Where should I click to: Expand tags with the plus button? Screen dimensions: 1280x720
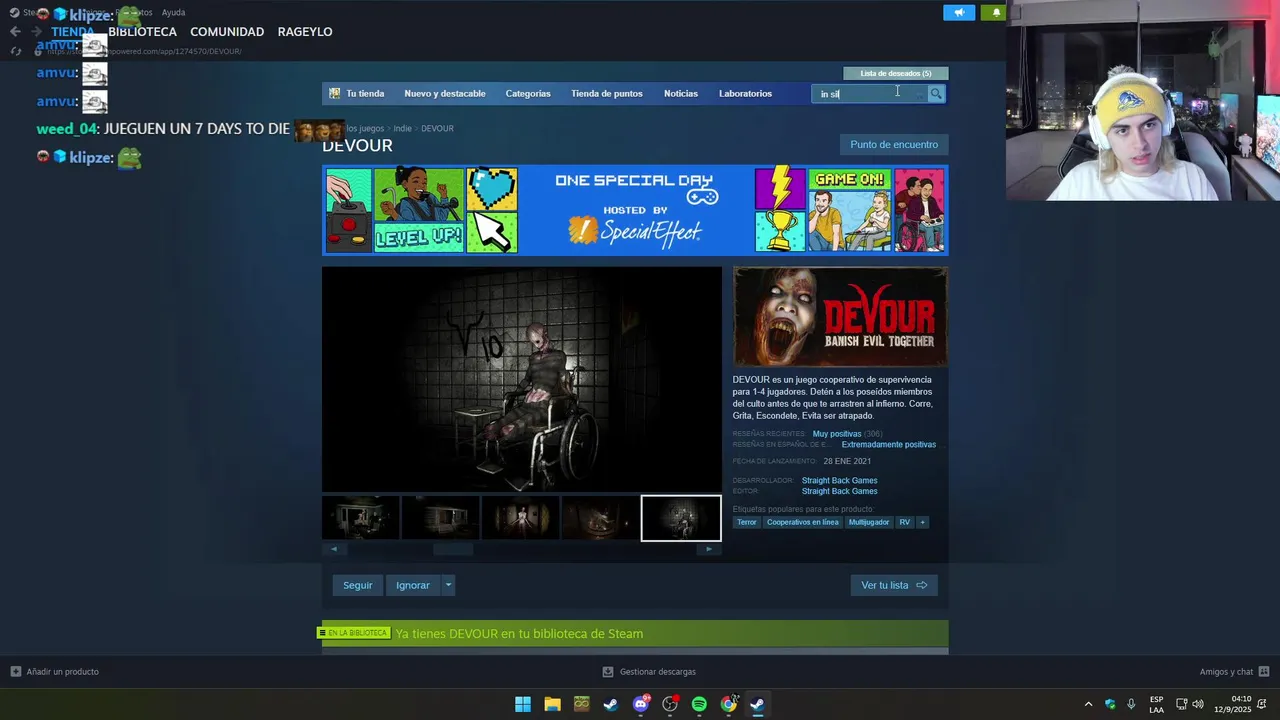(922, 522)
